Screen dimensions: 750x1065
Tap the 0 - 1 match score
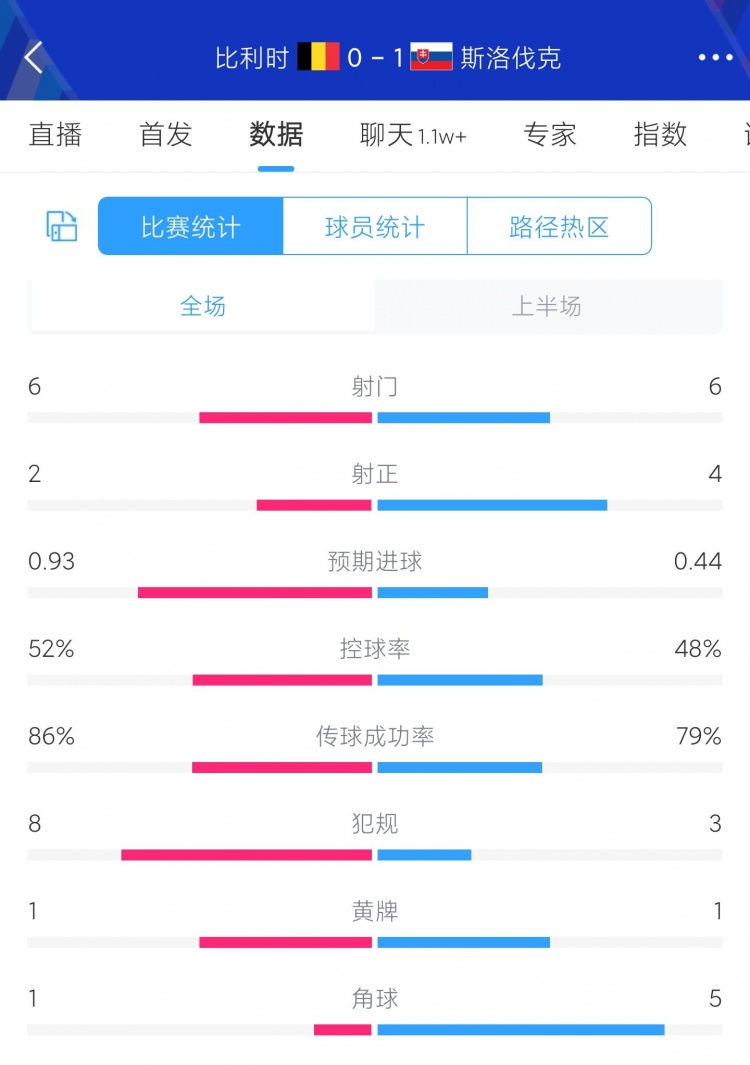pyautogui.click(x=375, y=57)
